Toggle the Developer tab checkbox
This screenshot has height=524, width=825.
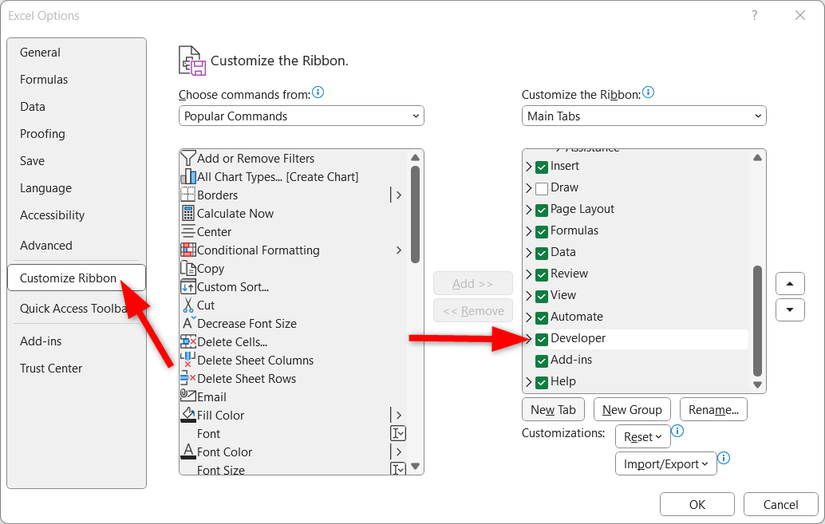pyautogui.click(x=541, y=339)
